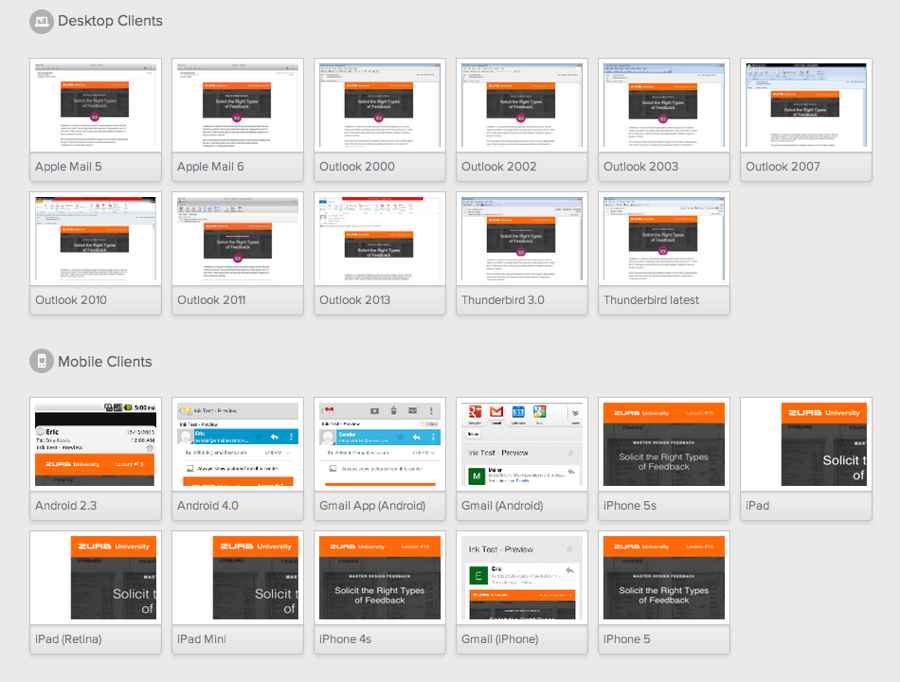Click the Outlook 2011 label
The height and width of the screenshot is (682, 900).
click(x=211, y=300)
